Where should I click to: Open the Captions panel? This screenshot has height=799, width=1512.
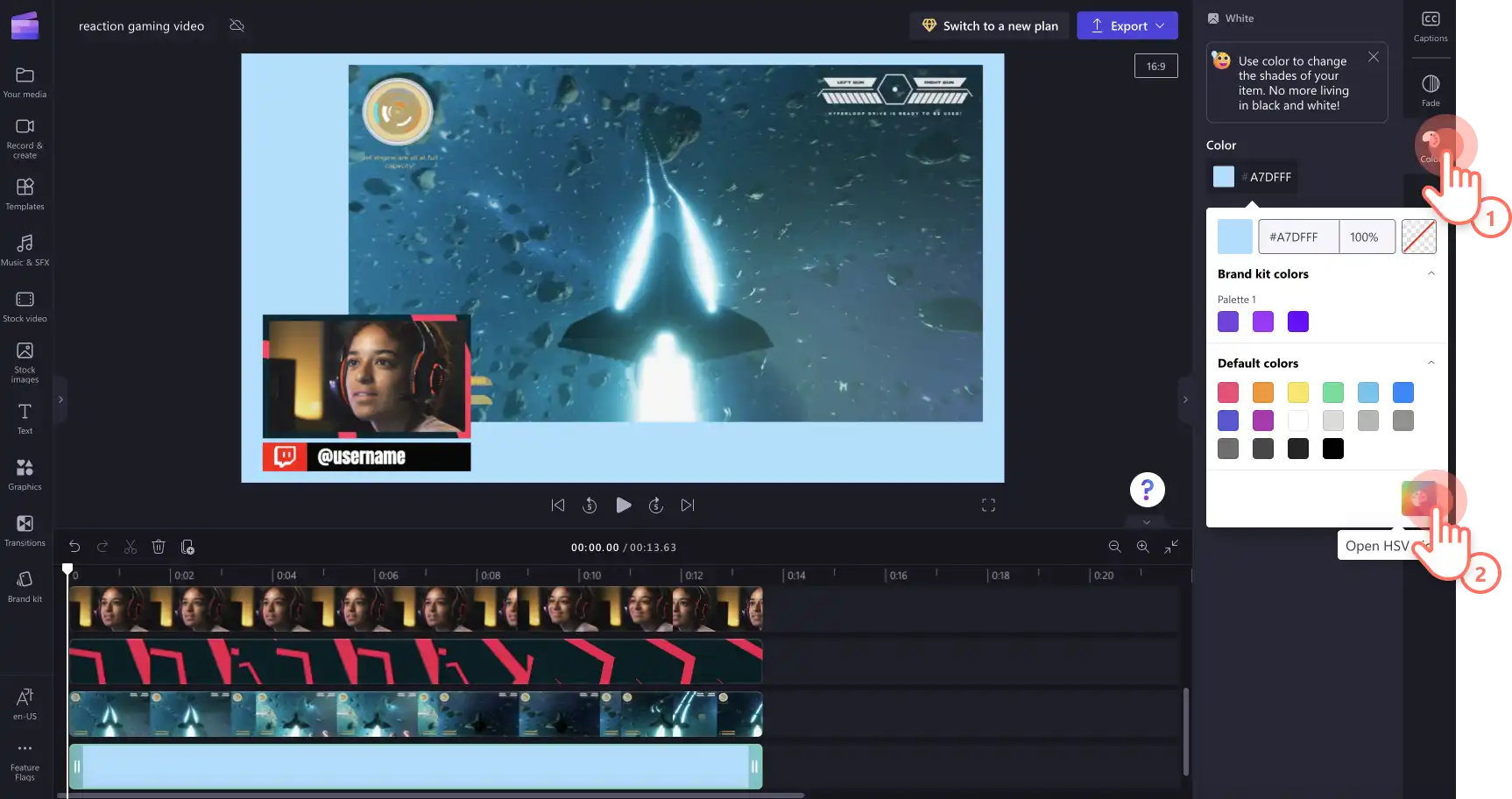click(1431, 26)
